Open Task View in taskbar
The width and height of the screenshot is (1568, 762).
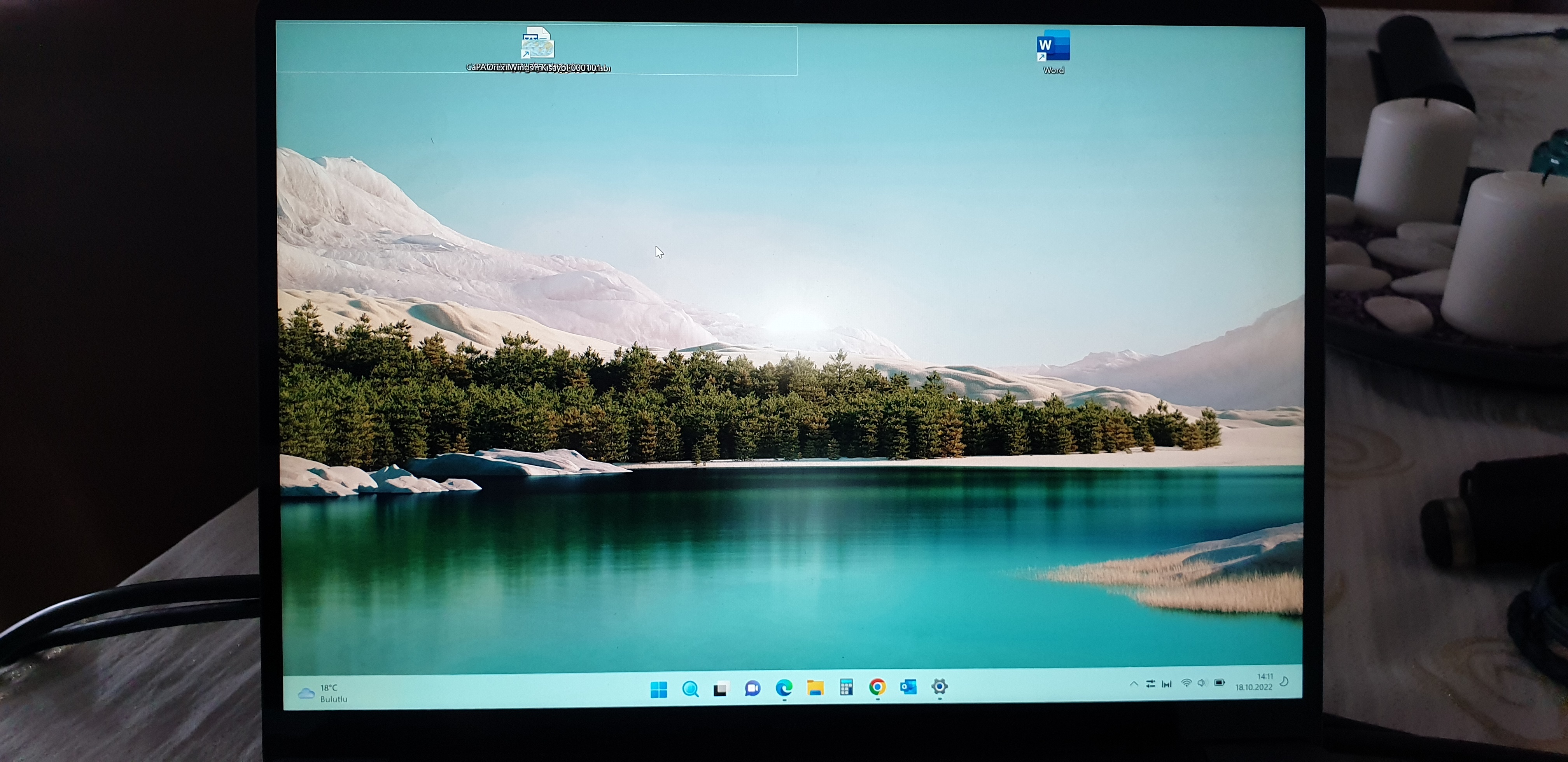click(x=721, y=689)
